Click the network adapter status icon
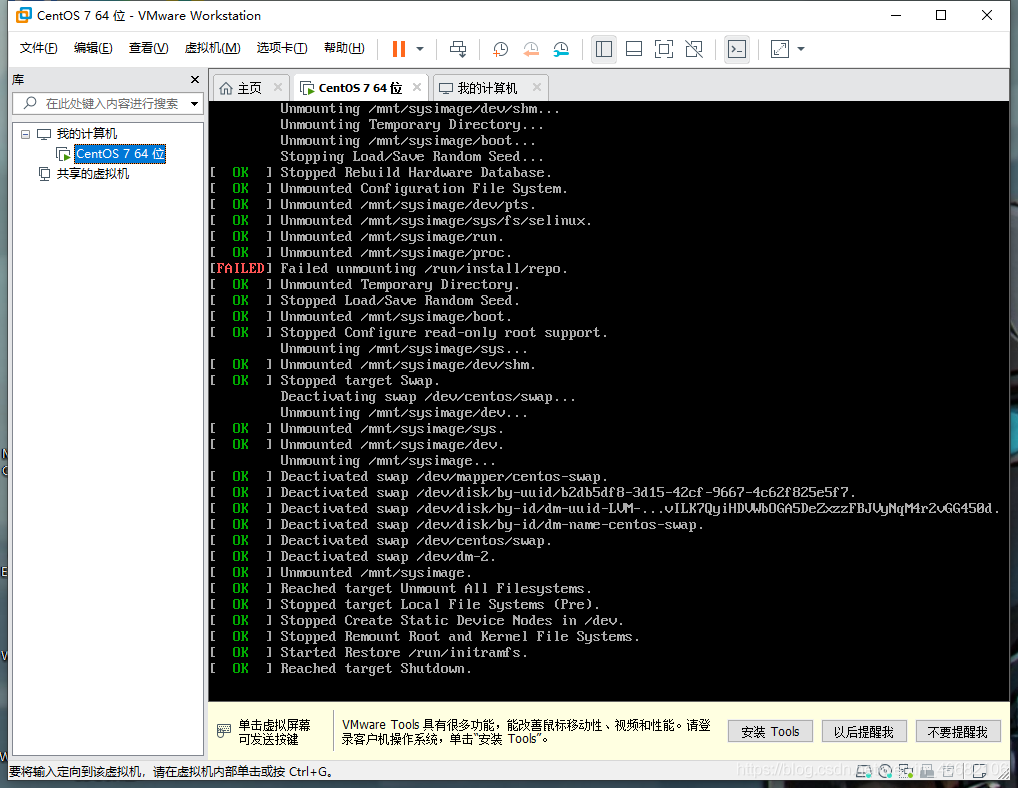 [x=906, y=770]
